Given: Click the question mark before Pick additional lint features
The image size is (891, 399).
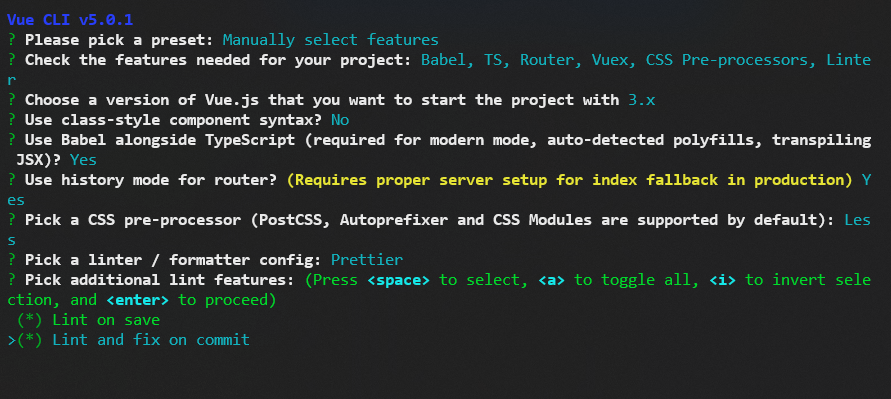Looking at the screenshot, I should pos(11,280).
